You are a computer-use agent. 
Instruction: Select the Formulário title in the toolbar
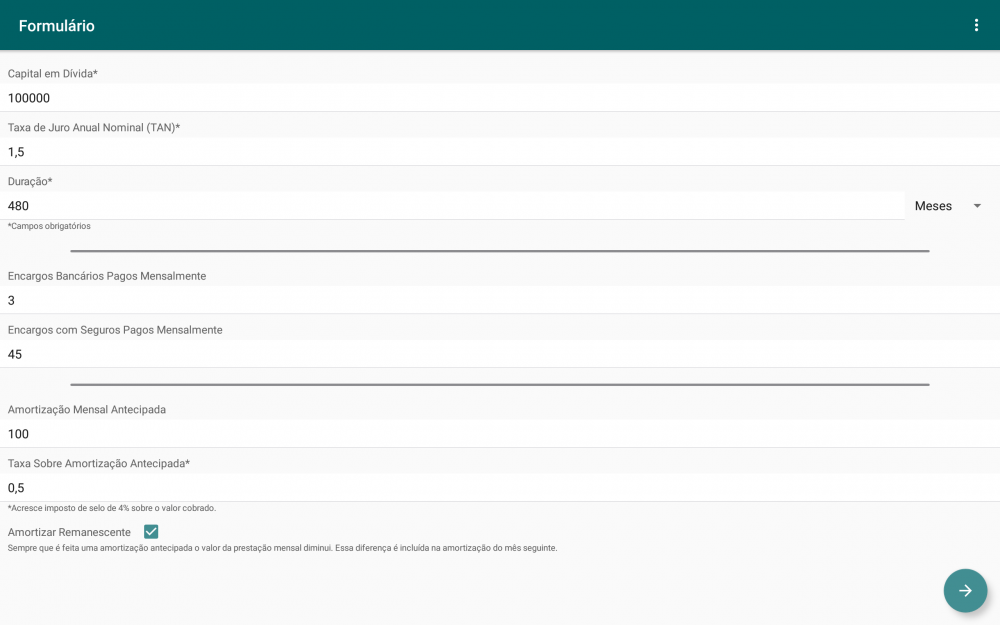click(x=55, y=25)
